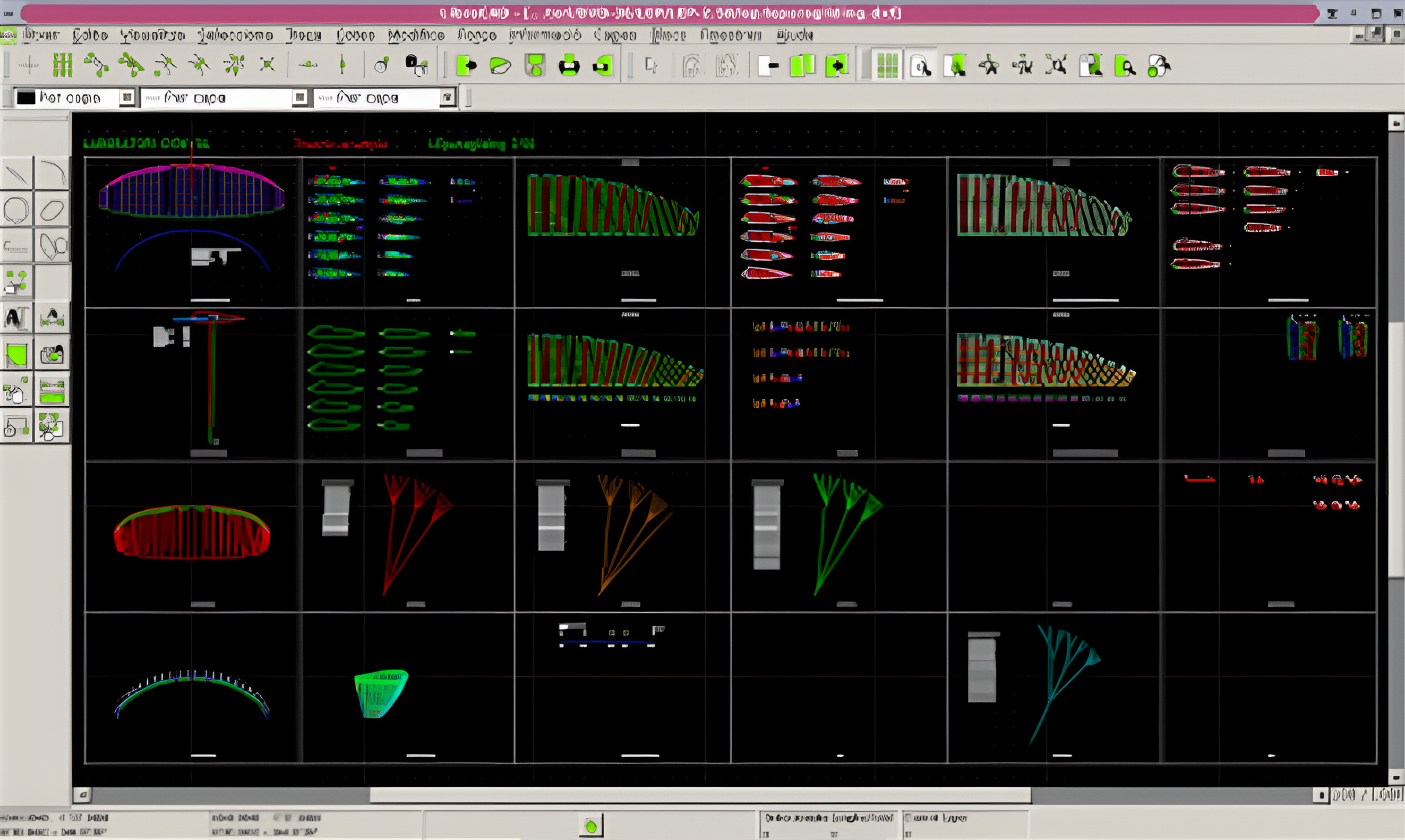The width and height of the screenshot is (1405, 840).
Task: Click the green vertical bars grid icon in toolbar
Action: [x=62, y=65]
